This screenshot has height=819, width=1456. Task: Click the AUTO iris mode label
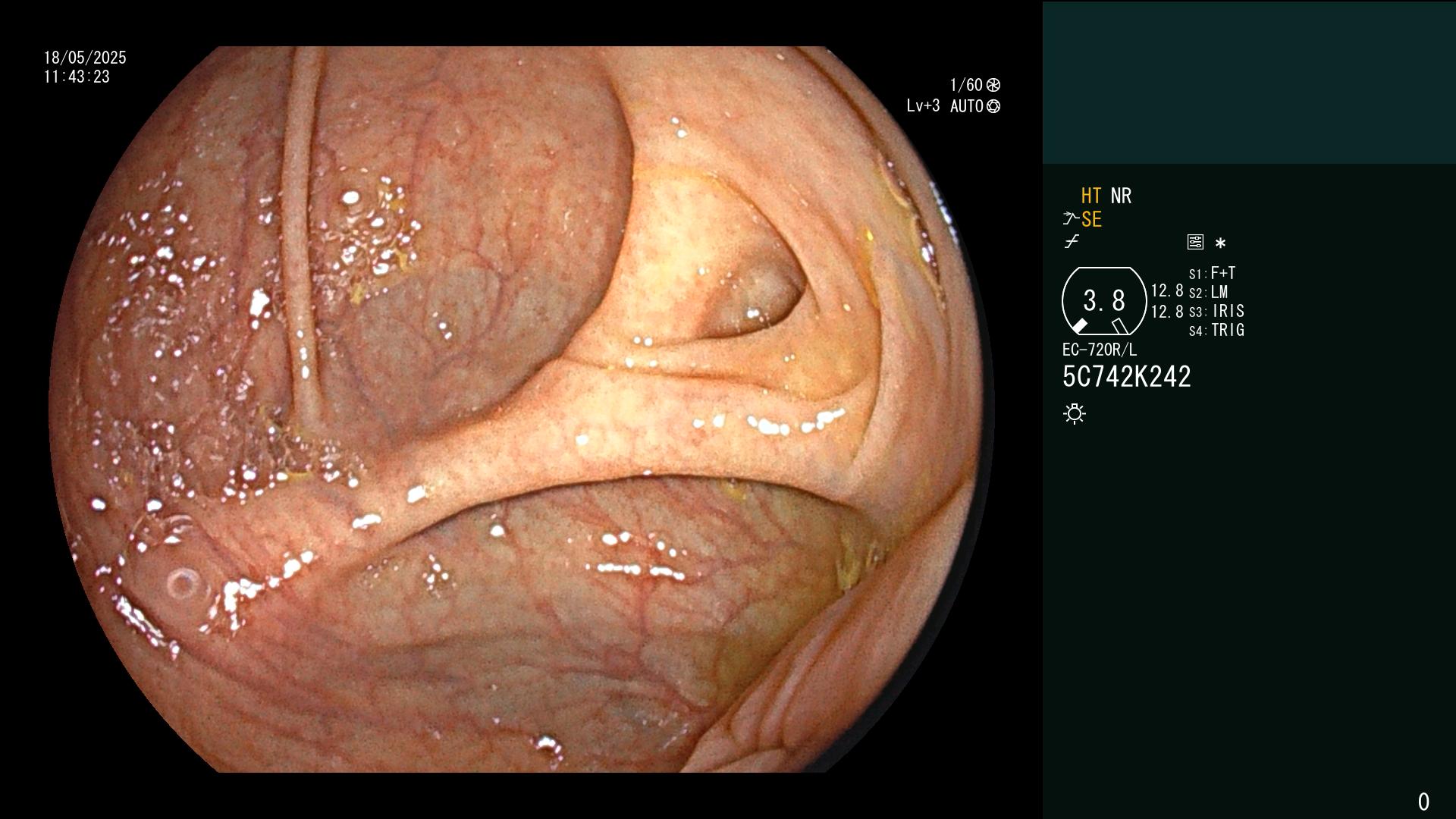point(967,106)
